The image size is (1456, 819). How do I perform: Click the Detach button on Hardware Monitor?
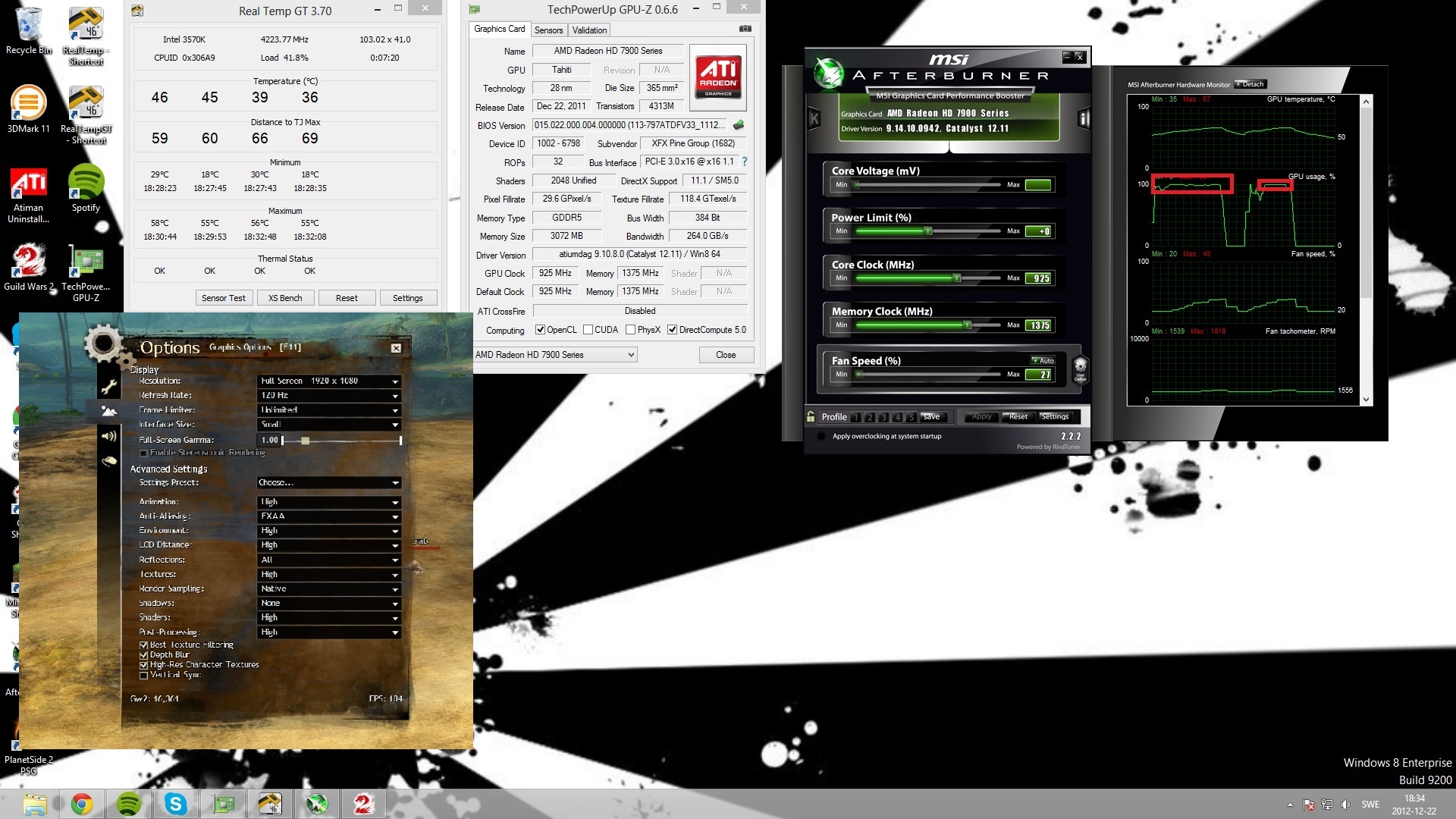[x=1250, y=84]
